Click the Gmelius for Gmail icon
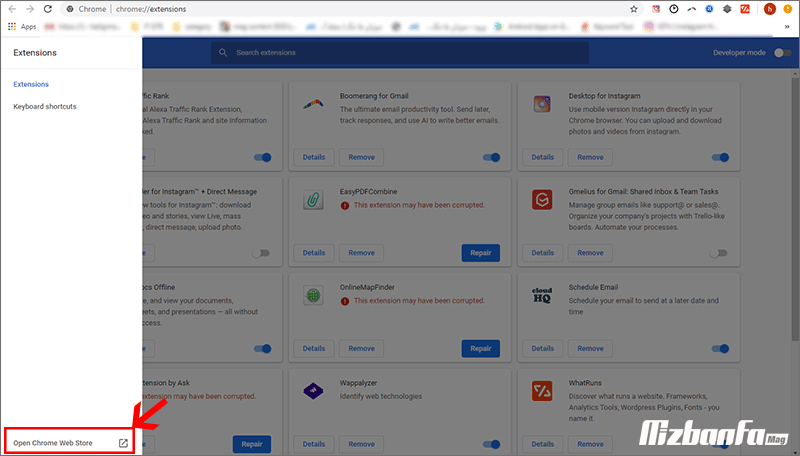Screen dimensions: 800x456 point(542,200)
